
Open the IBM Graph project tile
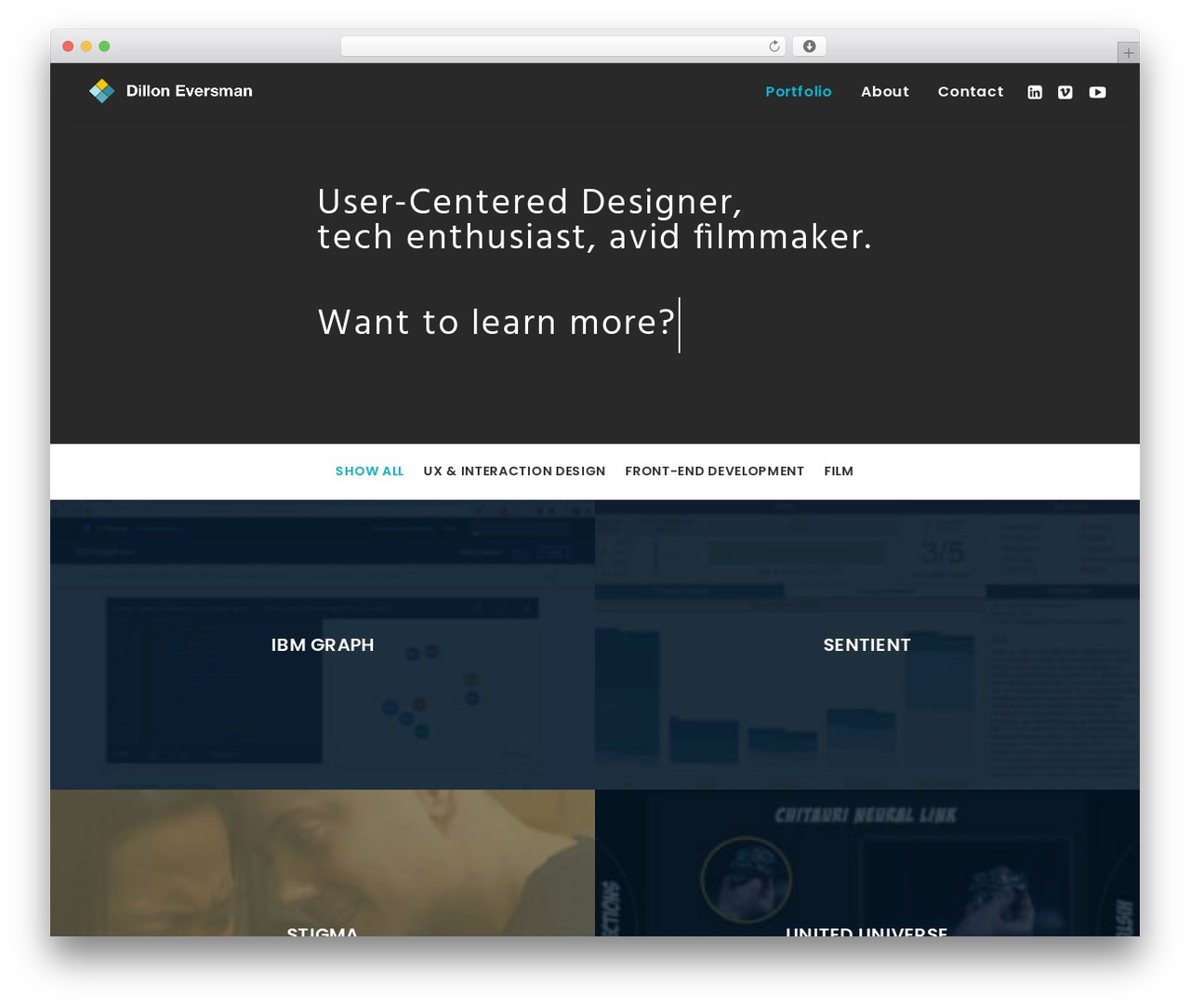[x=323, y=644]
